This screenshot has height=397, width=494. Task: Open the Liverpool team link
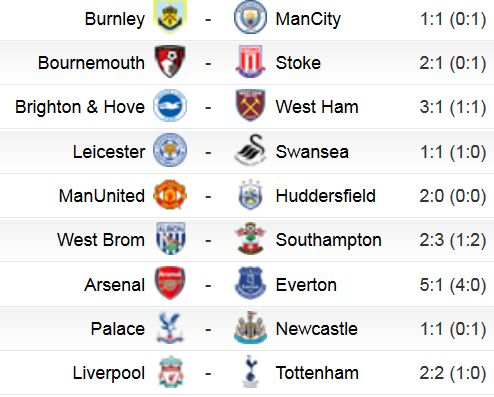pos(109,373)
